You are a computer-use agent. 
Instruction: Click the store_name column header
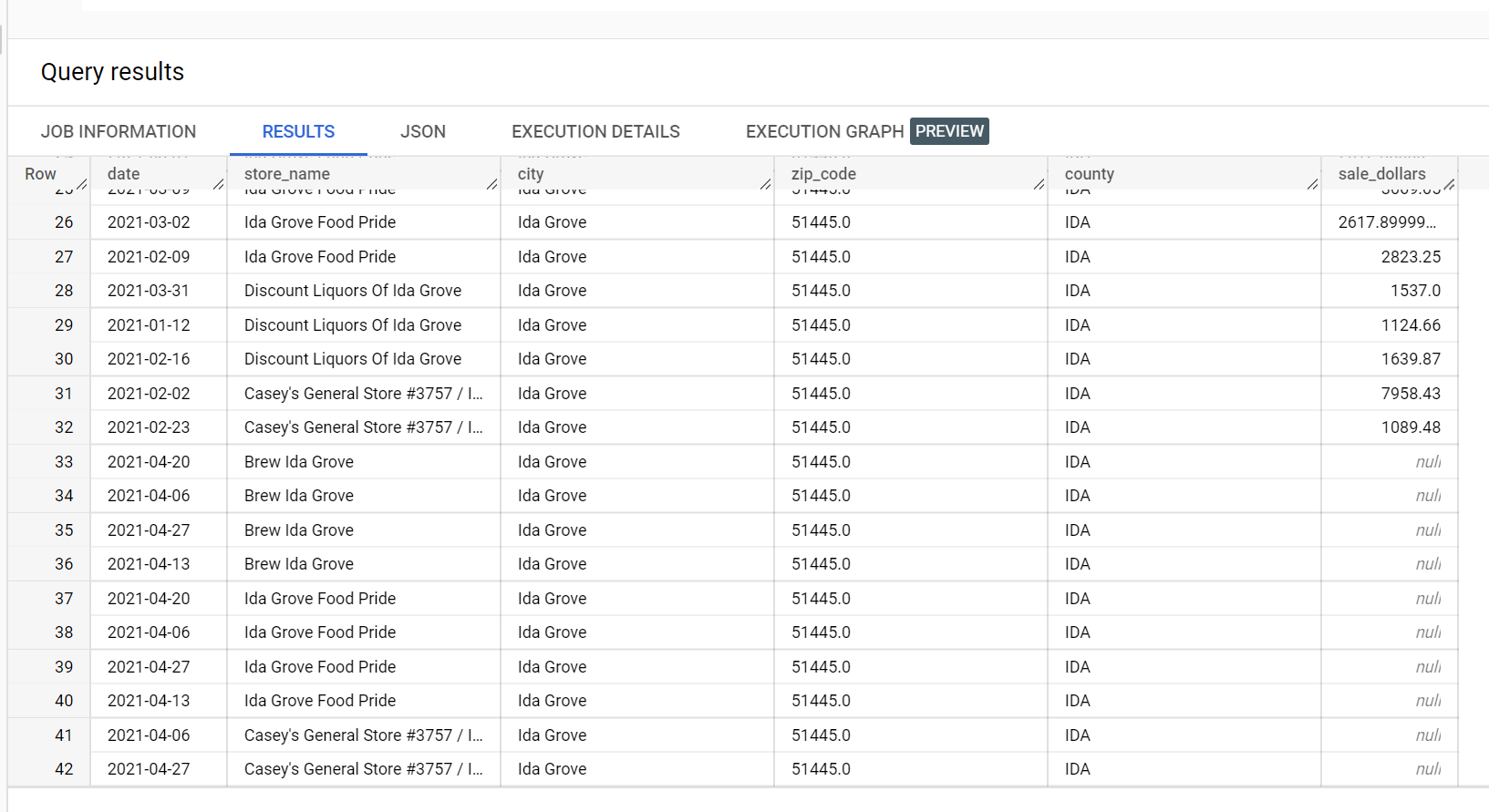tap(287, 173)
